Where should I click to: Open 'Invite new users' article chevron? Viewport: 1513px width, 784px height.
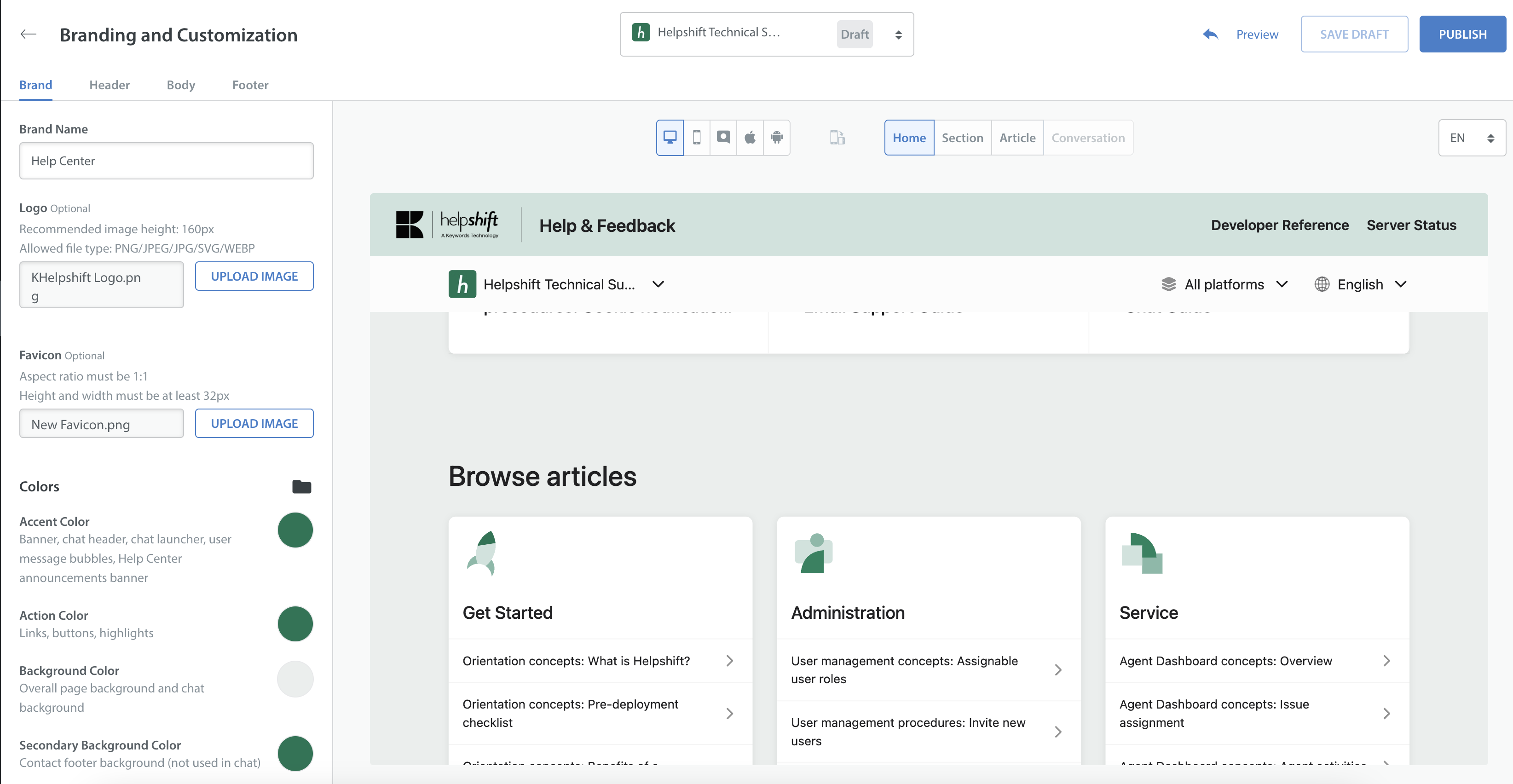(1058, 732)
